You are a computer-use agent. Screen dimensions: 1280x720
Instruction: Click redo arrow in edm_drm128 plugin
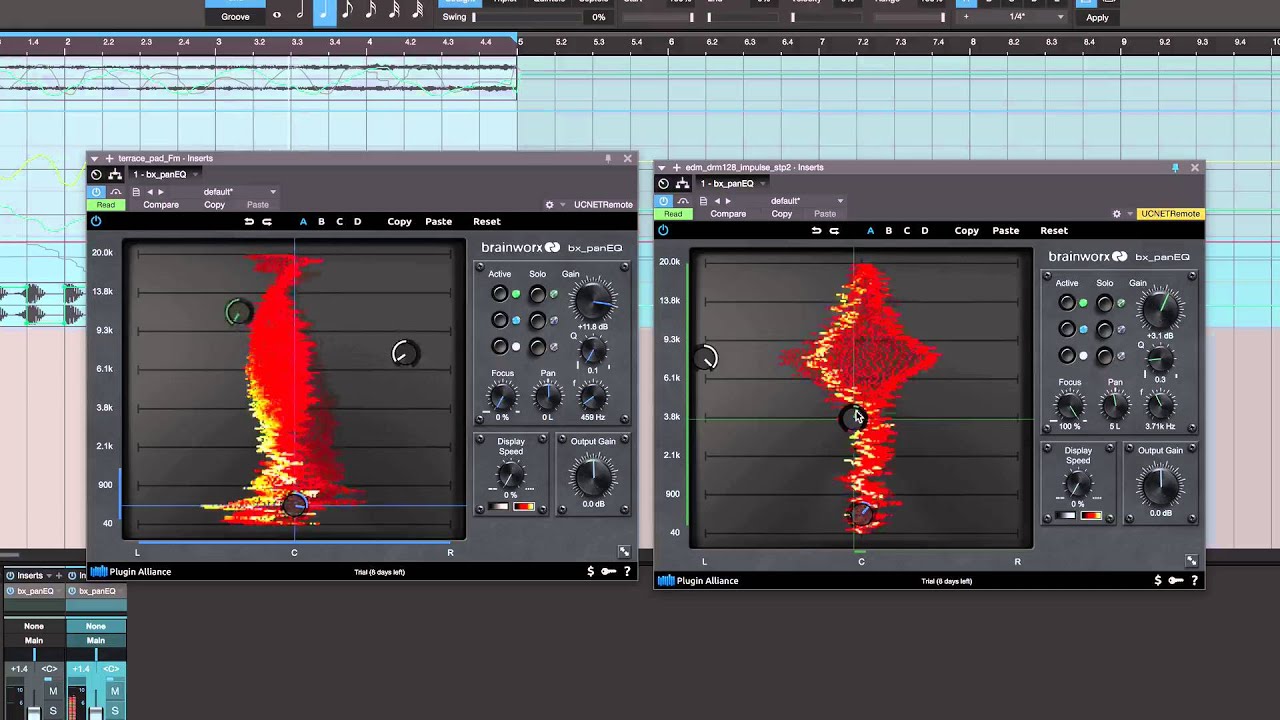[x=834, y=230]
